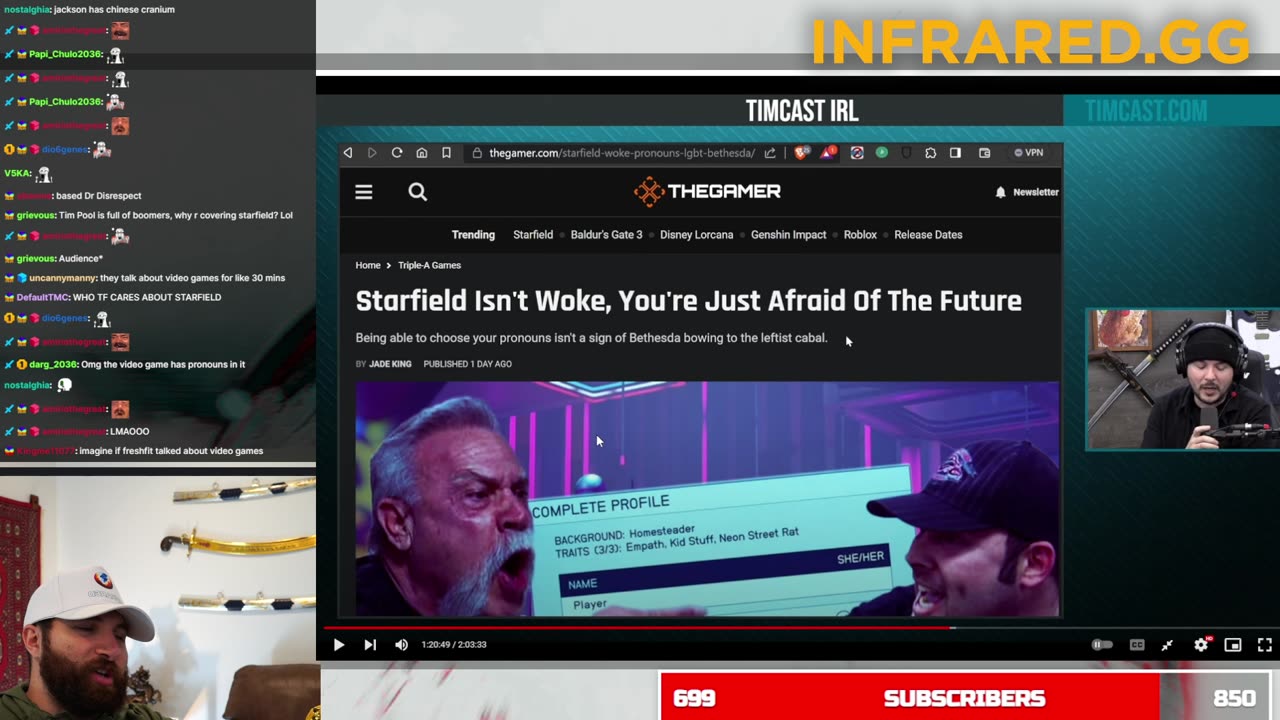Open the Release Dates item
1280x720 pixels.
click(928, 235)
